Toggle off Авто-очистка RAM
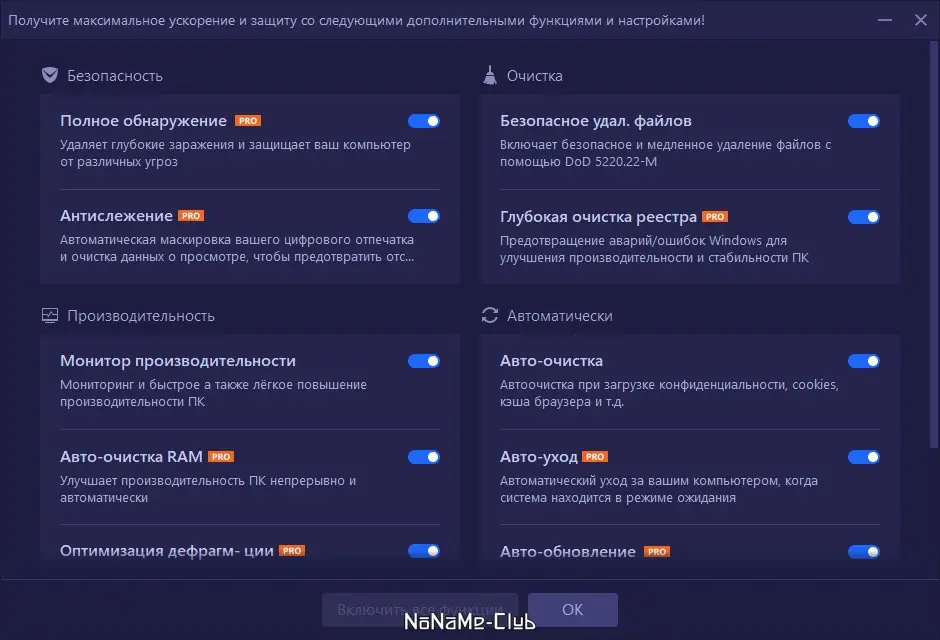Viewport: 940px width, 640px height. coord(423,456)
